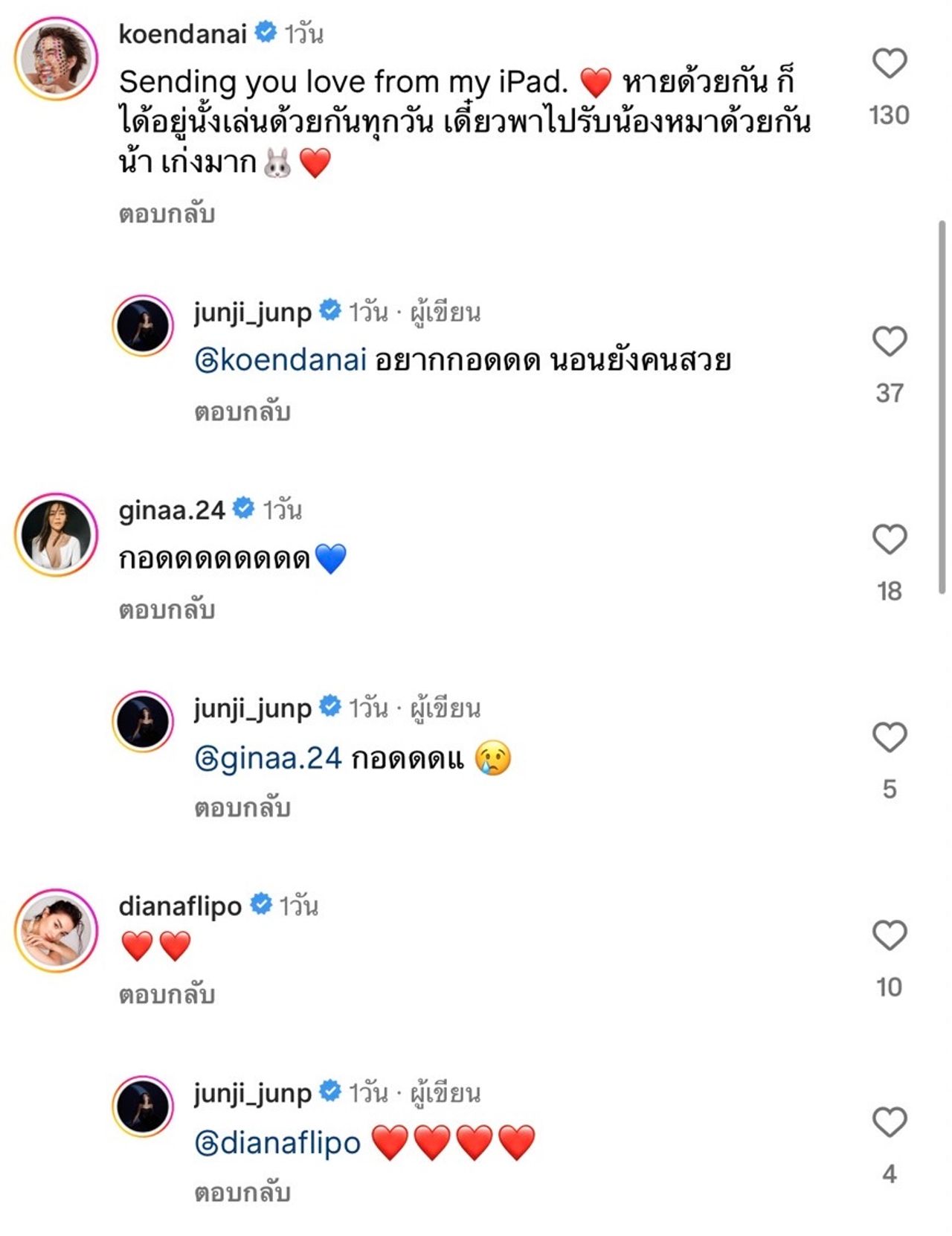Click the dianaflipo username

click(180, 906)
